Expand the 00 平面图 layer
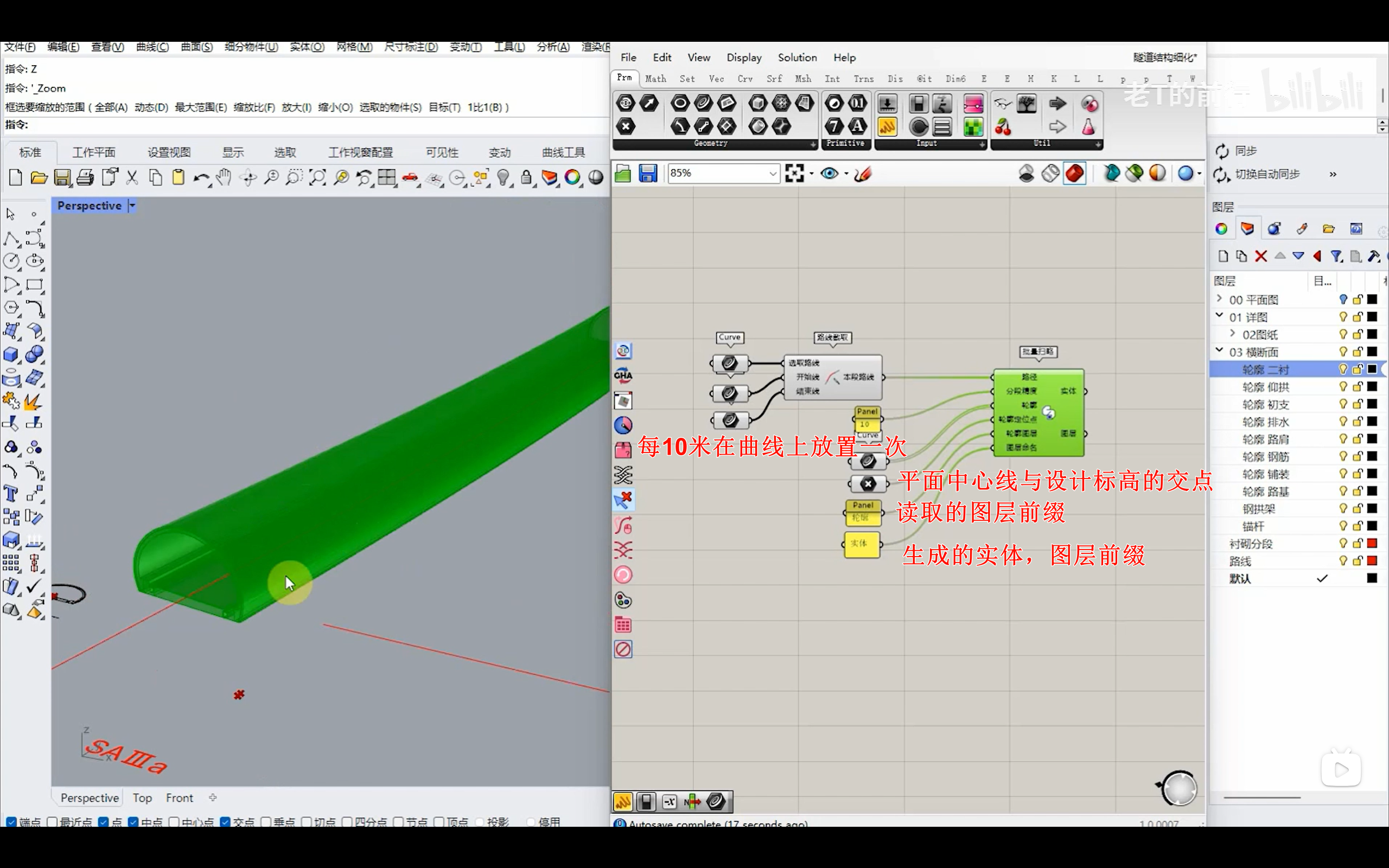The image size is (1389, 868). click(x=1219, y=299)
